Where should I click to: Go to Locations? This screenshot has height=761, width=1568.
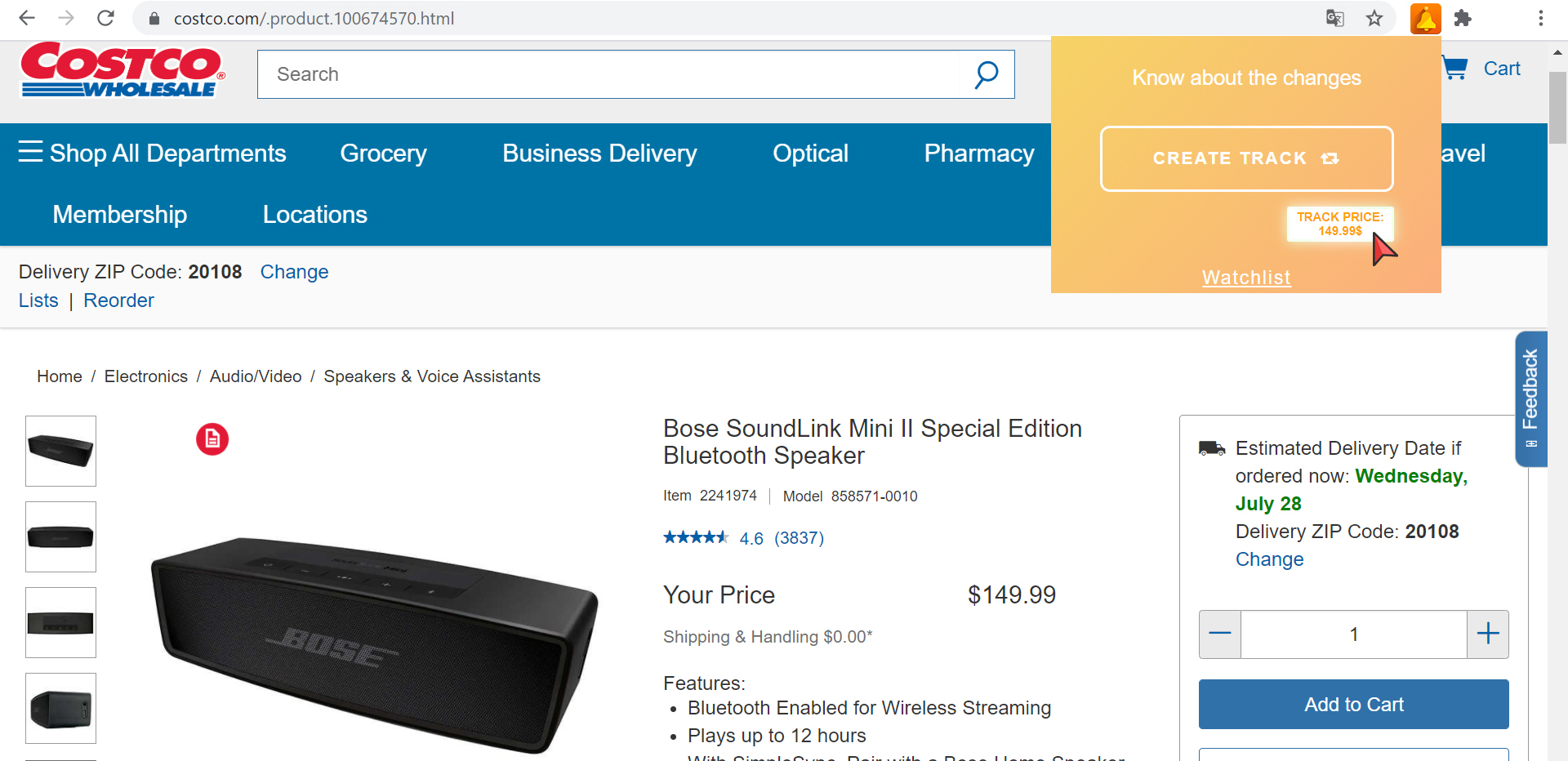pos(315,215)
